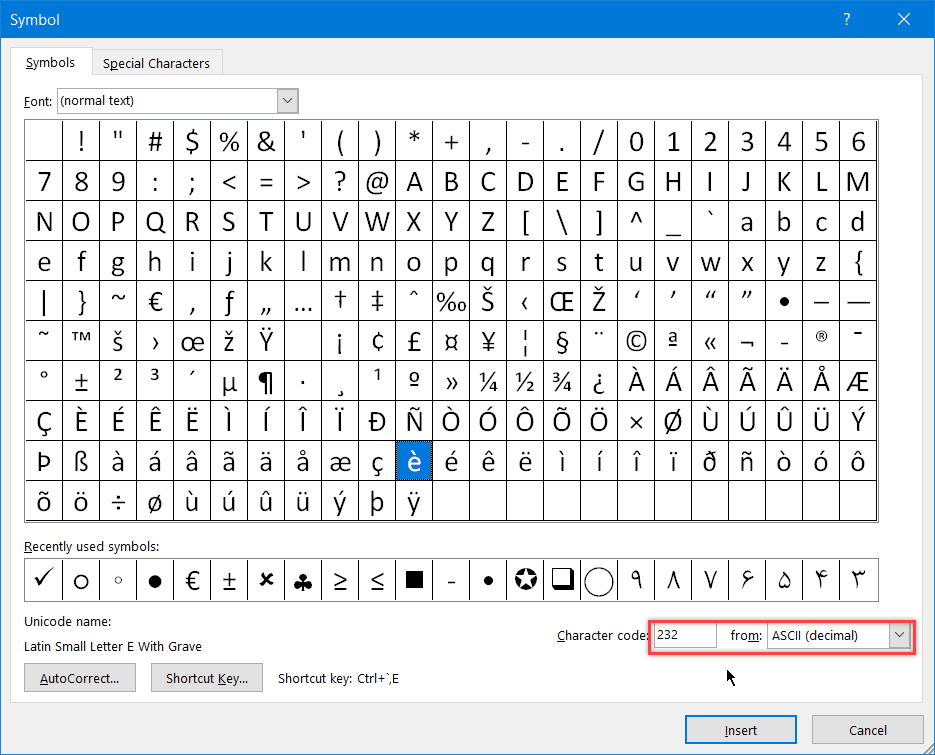Pick the one-quarter ¼ fraction symbol

(x=488, y=381)
